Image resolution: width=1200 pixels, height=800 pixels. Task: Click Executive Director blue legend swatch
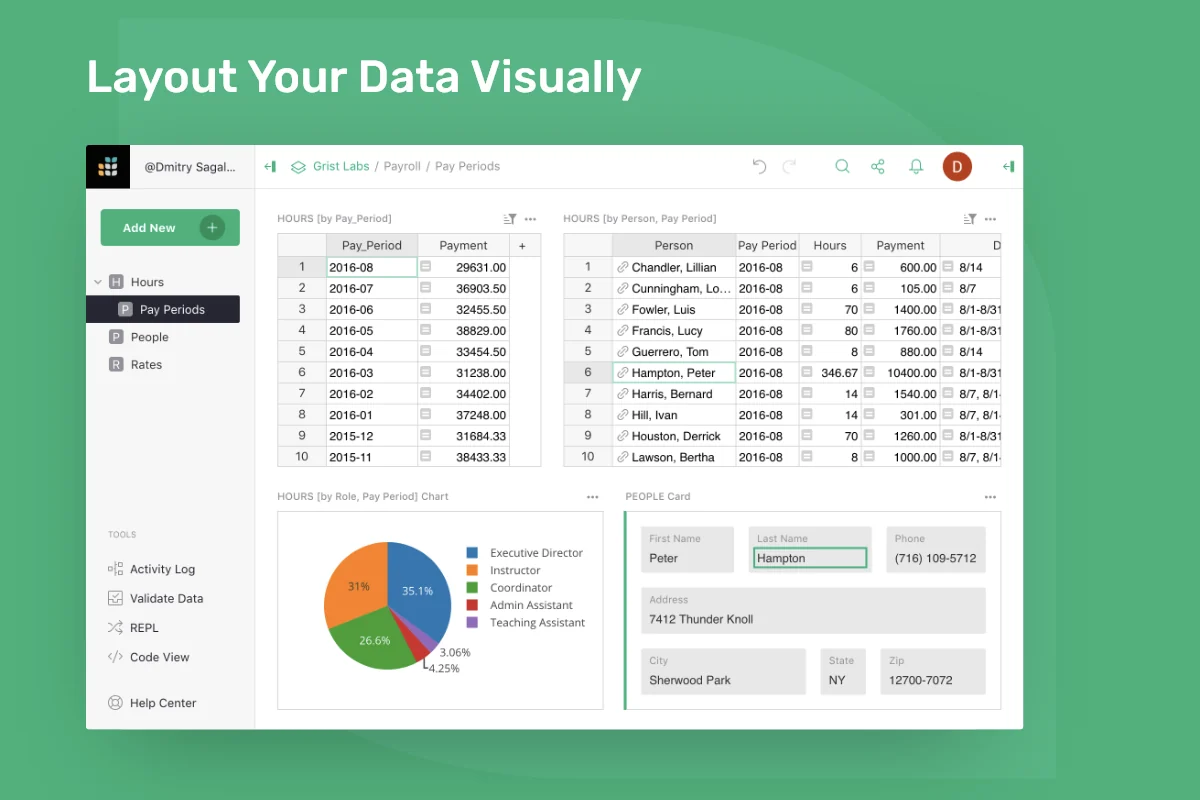(x=472, y=553)
